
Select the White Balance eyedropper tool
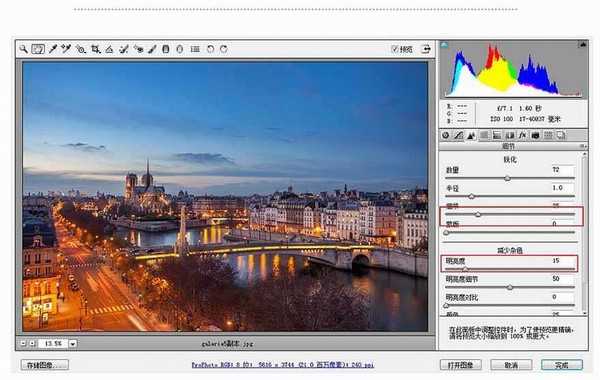pyautogui.click(x=52, y=49)
